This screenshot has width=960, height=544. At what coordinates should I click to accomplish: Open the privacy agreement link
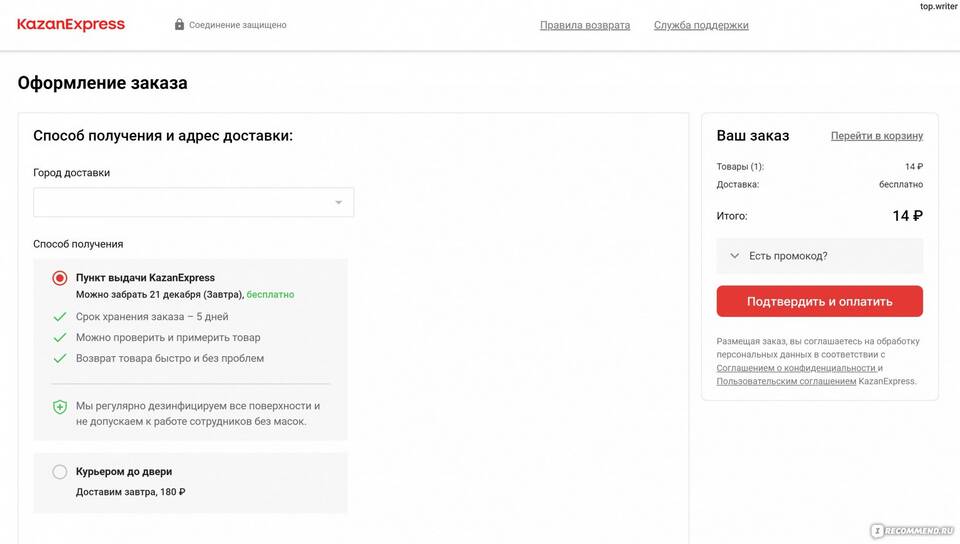796,368
